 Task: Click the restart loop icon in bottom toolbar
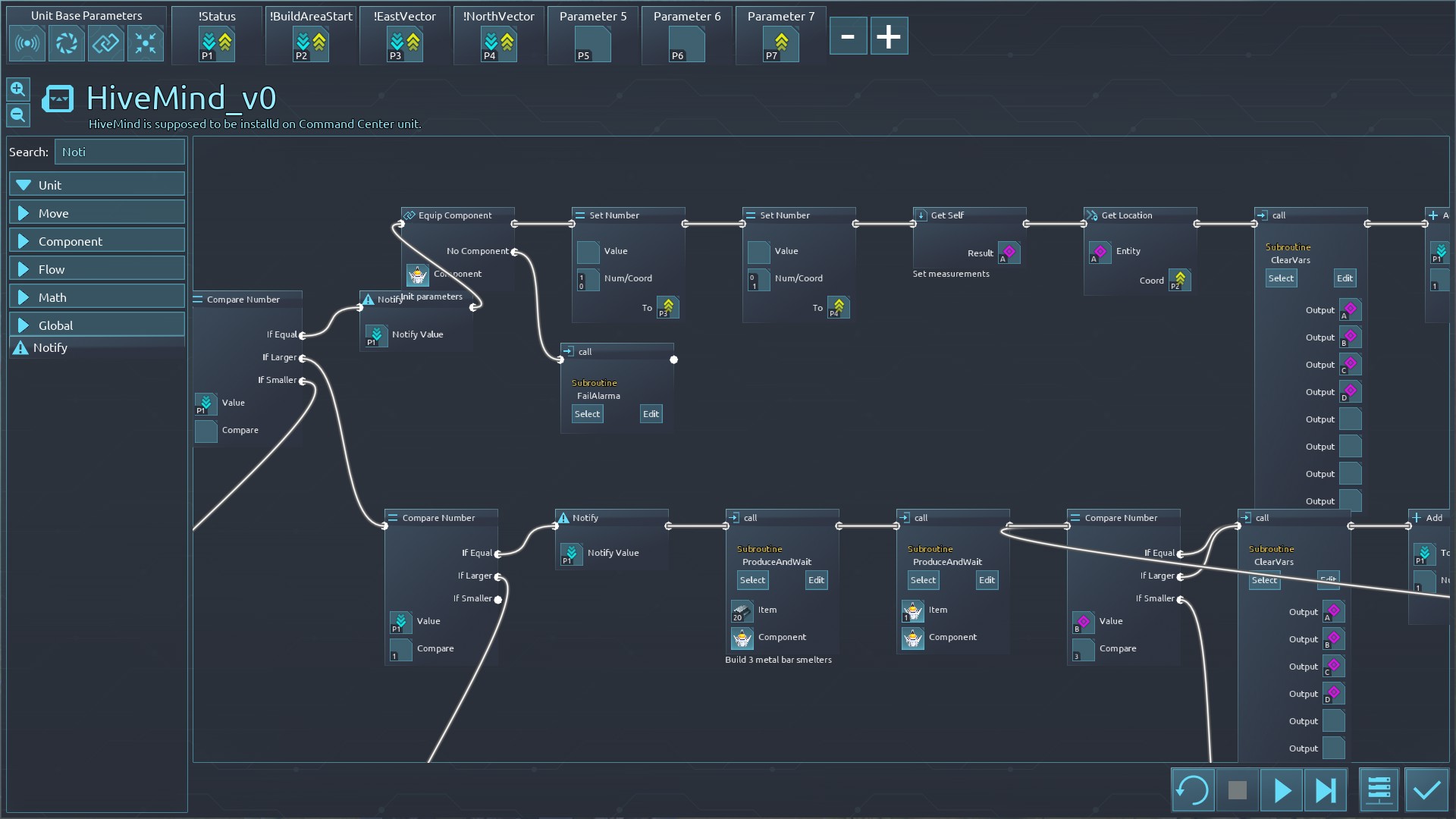coord(1192,790)
